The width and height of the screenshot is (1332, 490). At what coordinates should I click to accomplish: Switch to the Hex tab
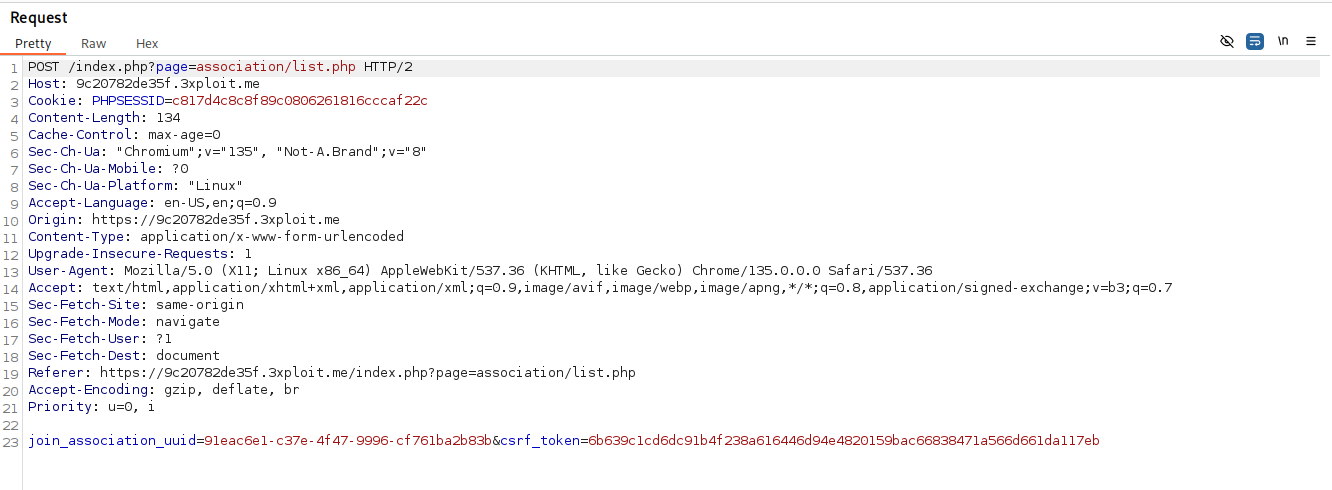147,44
